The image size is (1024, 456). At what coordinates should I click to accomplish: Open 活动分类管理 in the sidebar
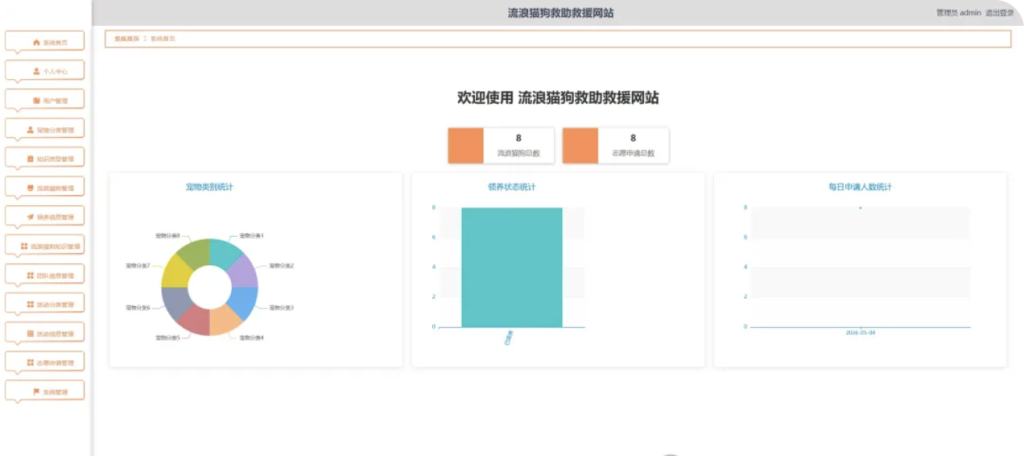pos(45,304)
